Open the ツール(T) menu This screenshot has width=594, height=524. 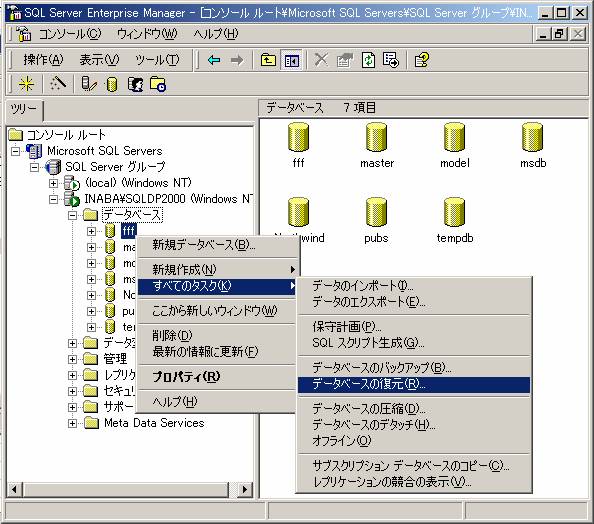157,60
